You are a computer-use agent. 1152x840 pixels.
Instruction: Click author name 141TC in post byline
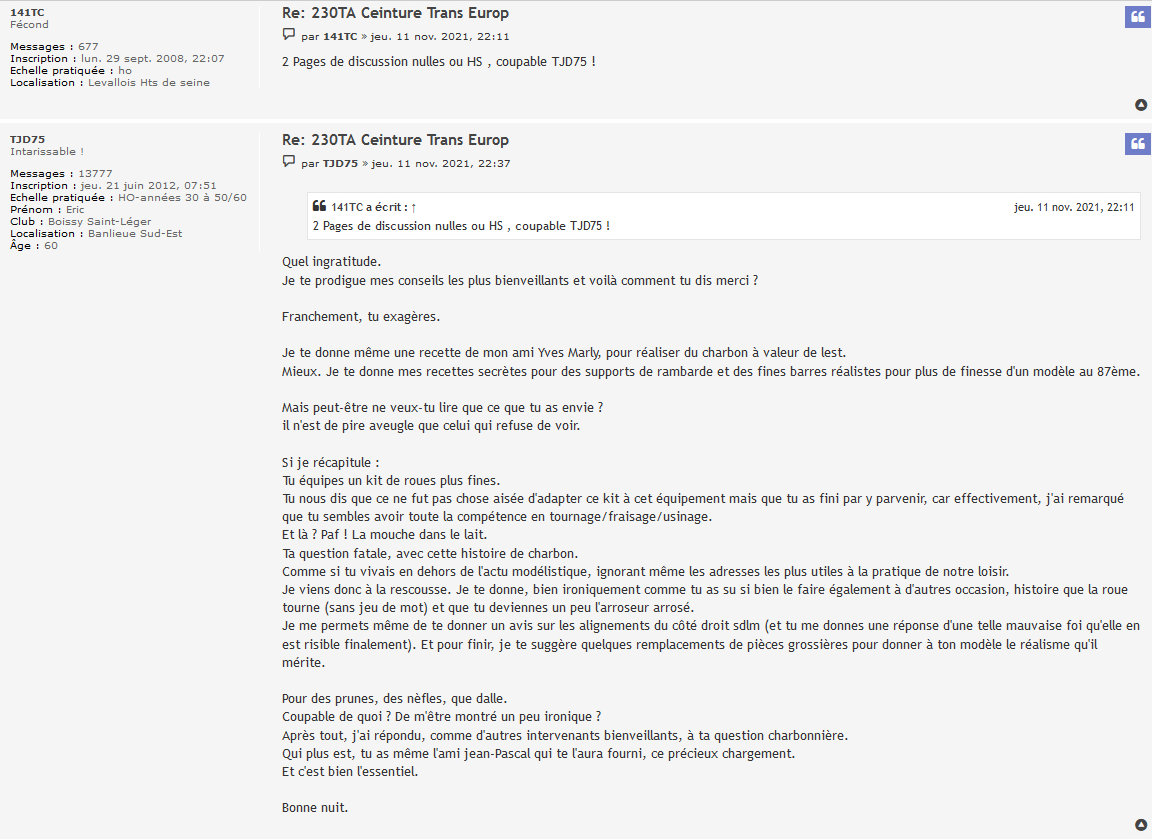tap(340, 37)
